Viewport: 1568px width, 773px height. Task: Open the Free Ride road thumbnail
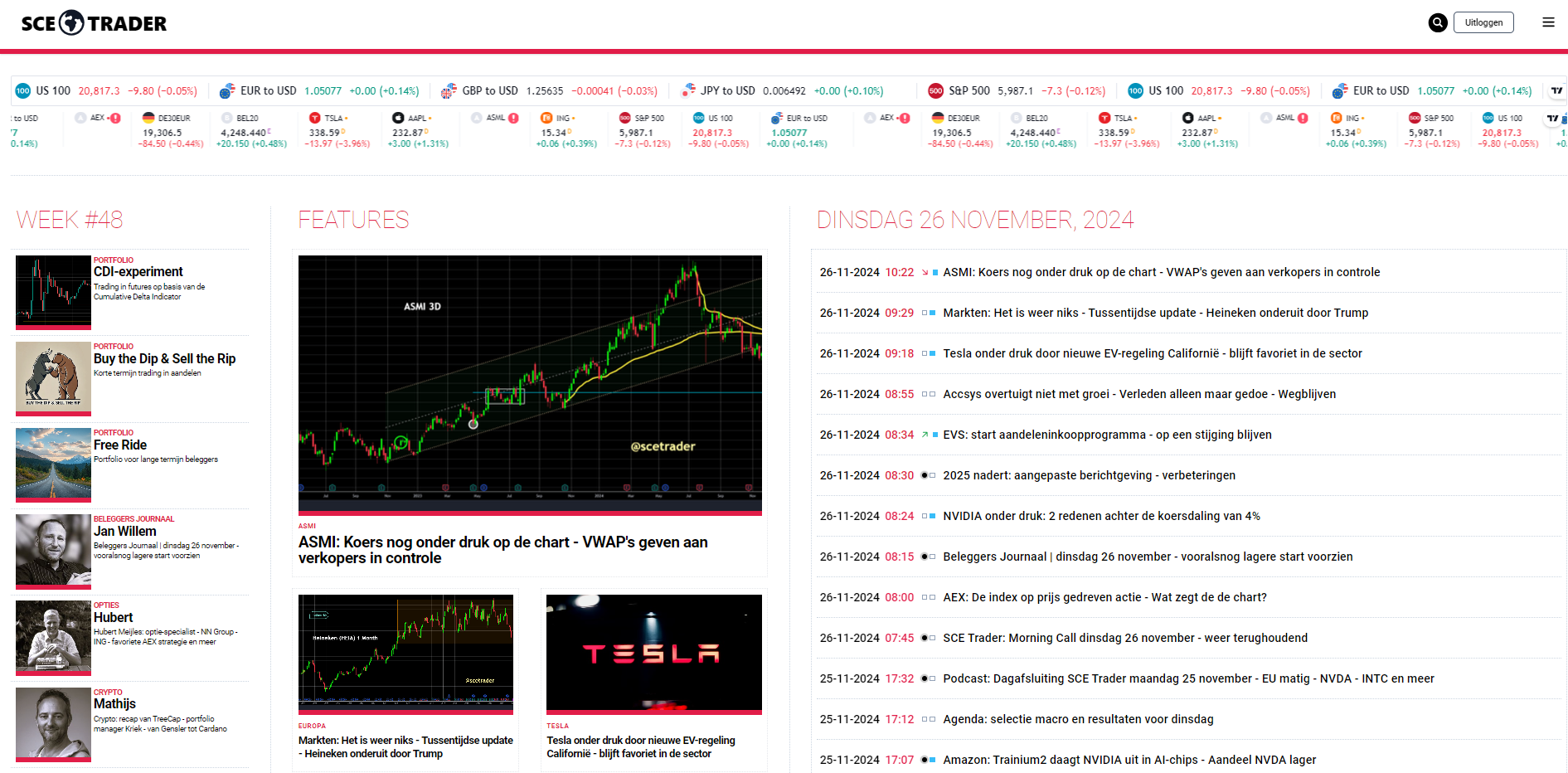[x=53, y=464]
